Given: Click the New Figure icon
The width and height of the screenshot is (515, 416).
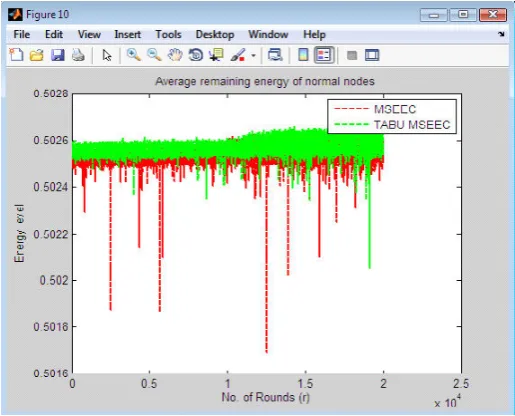Looking at the screenshot, I should point(16,55).
